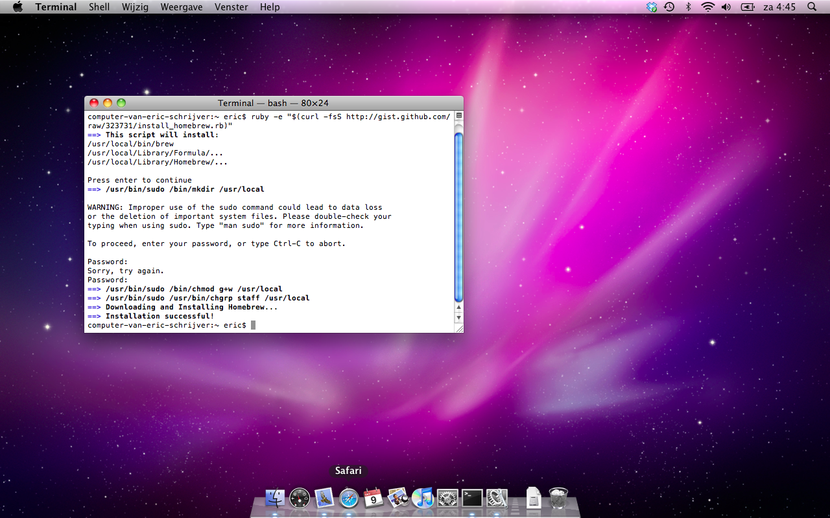The image size is (830, 518).
Task: Open the Wi-Fi status menu
Action: point(707,7)
